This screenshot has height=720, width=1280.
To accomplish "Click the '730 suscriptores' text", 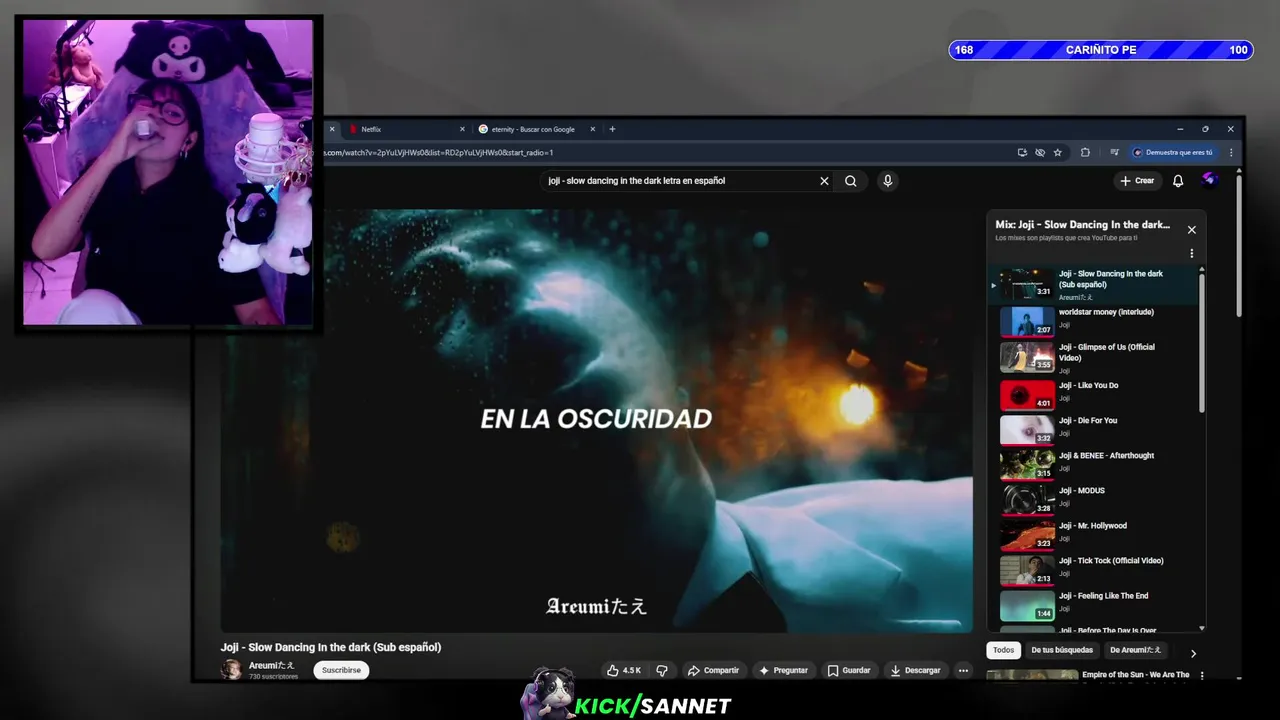I will click(273, 677).
